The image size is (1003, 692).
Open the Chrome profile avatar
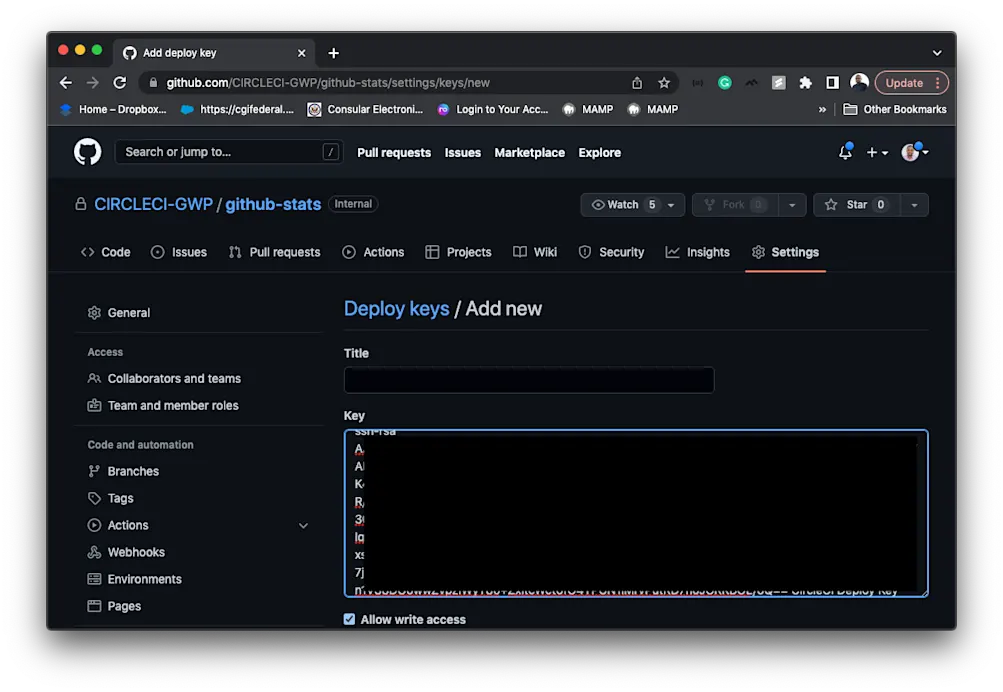point(859,82)
